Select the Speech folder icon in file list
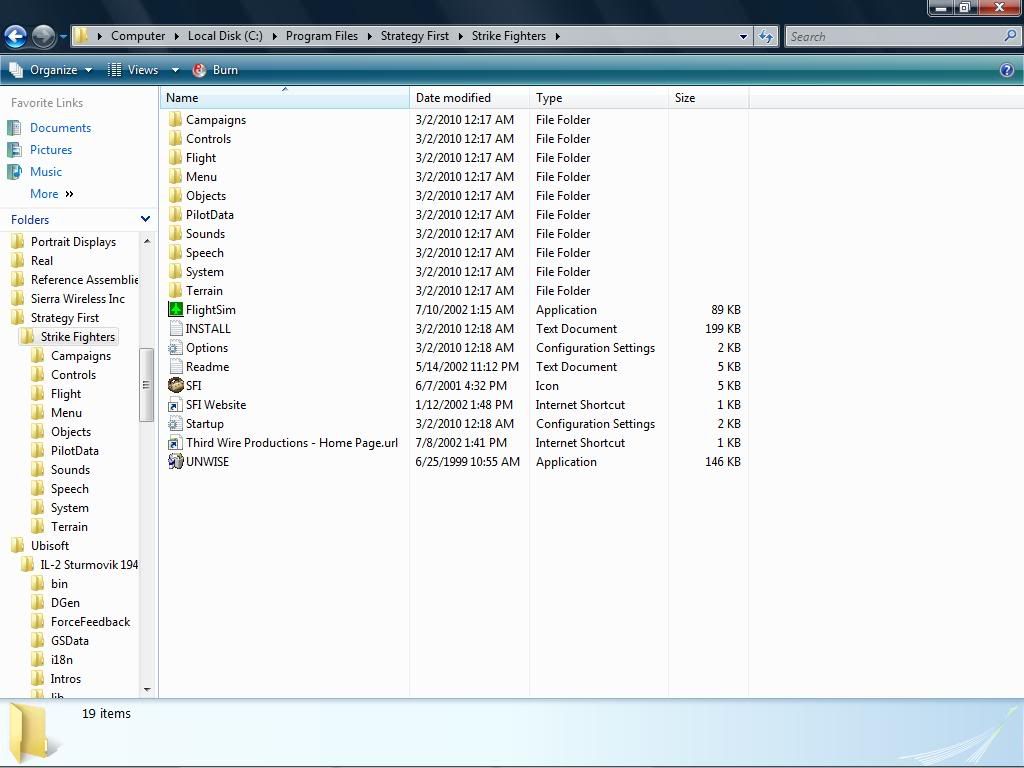The image size is (1024, 768). point(175,253)
